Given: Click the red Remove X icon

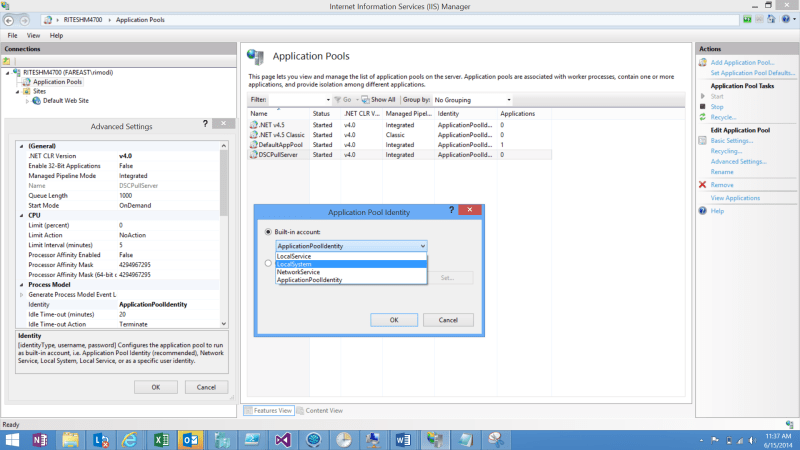Looking at the screenshot, I should (x=703, y=185).
